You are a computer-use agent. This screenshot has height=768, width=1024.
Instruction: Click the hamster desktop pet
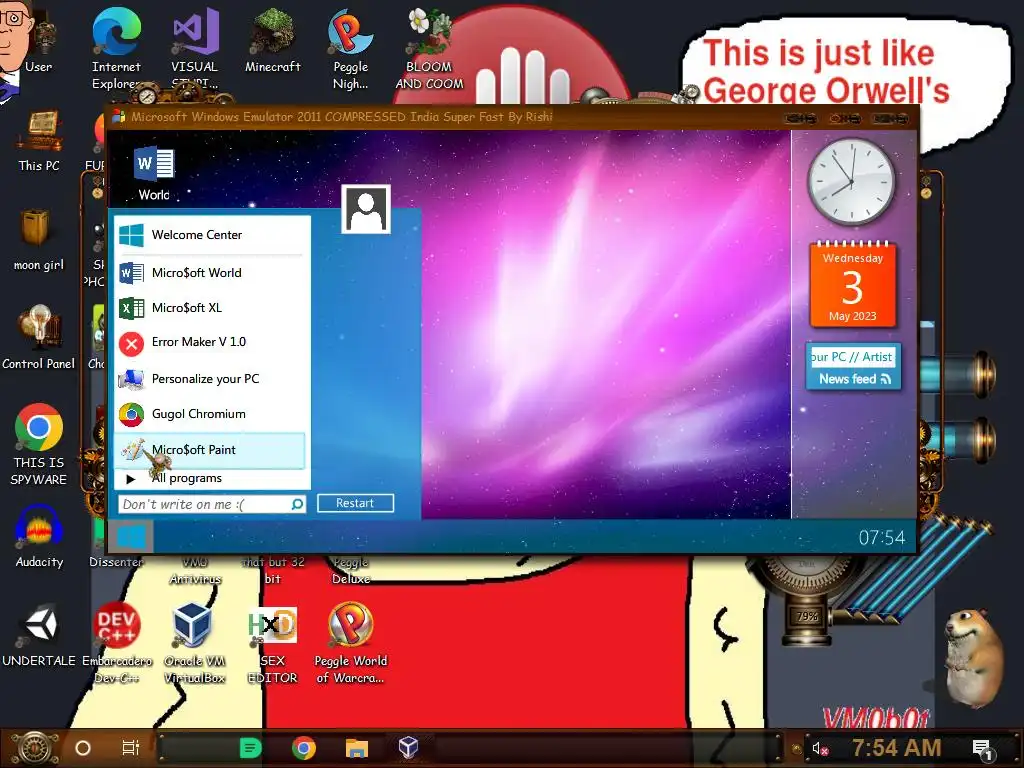tap(975, 658)
